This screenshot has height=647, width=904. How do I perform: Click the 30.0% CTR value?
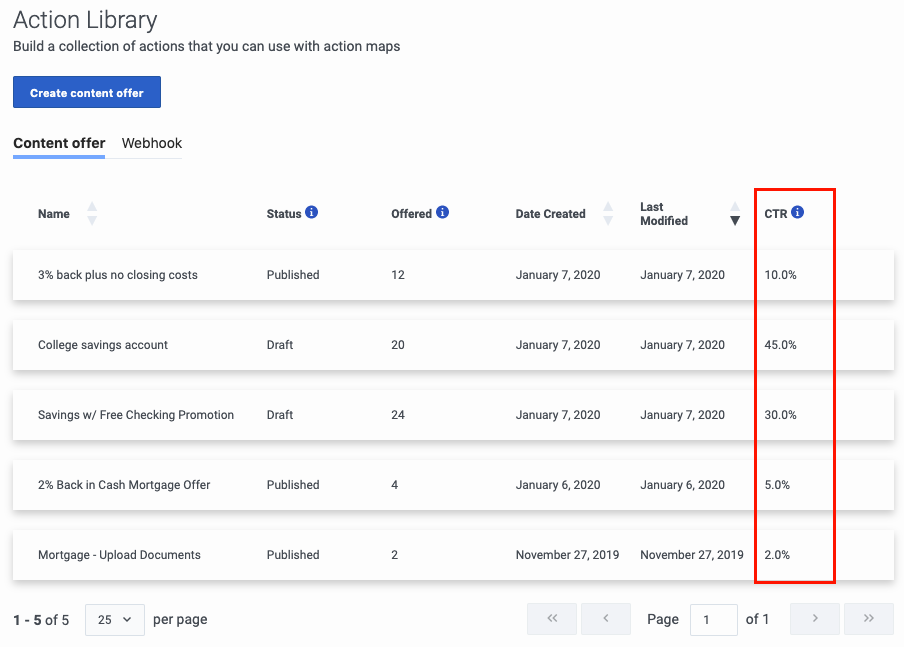781,415
